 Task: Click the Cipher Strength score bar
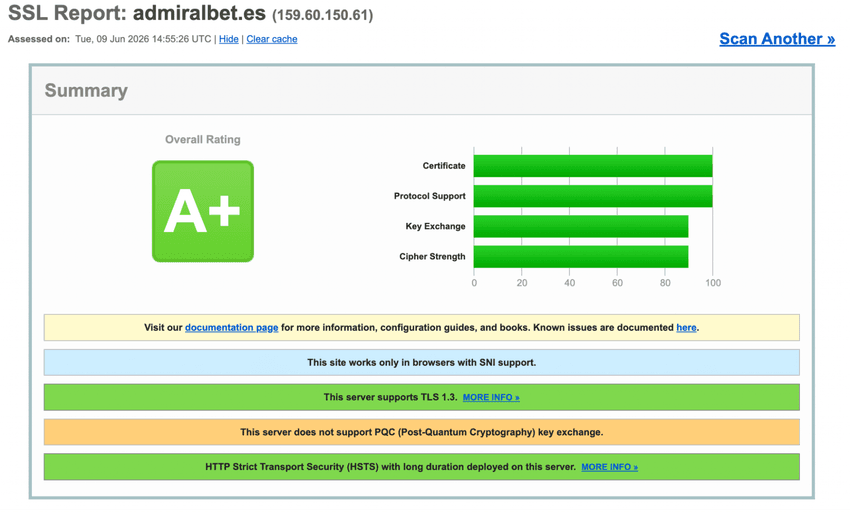coord(581,257)
